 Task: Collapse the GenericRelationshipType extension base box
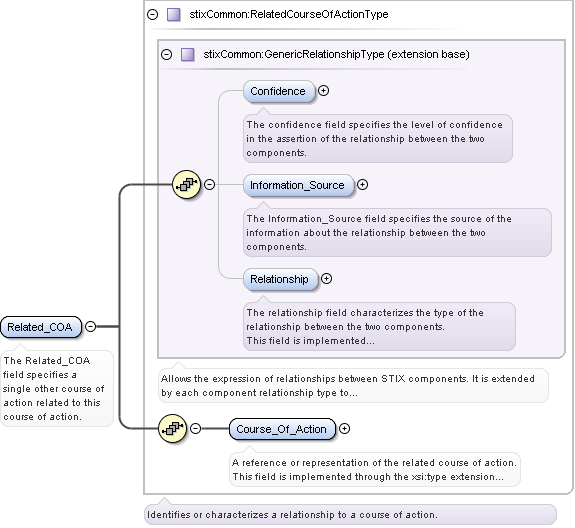pyautogui.click(x=166, y=55)
